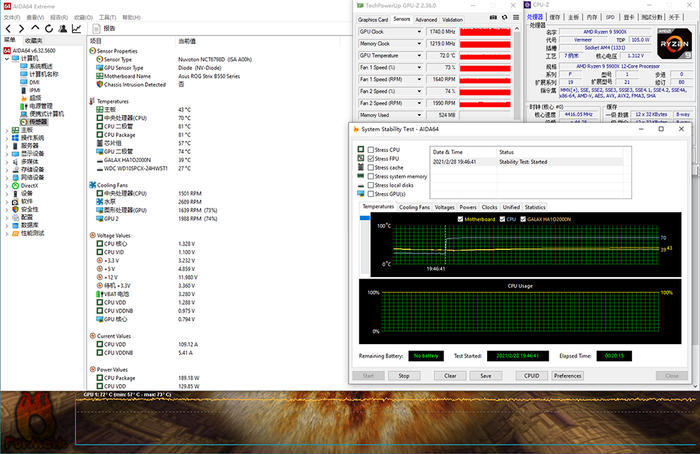
Task: Open the GPU-Z hamburger menu
Action: click(x=516, y=17)
